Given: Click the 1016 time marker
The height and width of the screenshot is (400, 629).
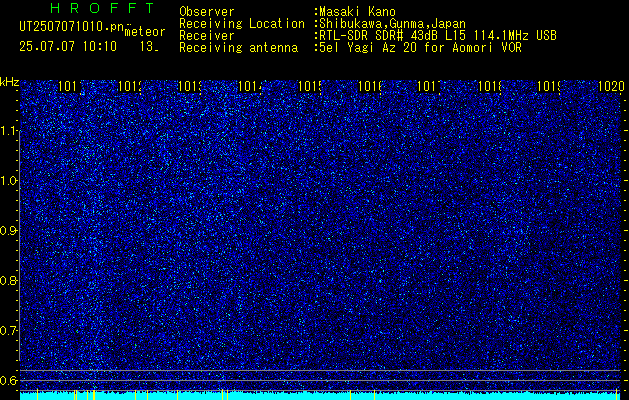Looking at the screenshot, I should point(369,86).
